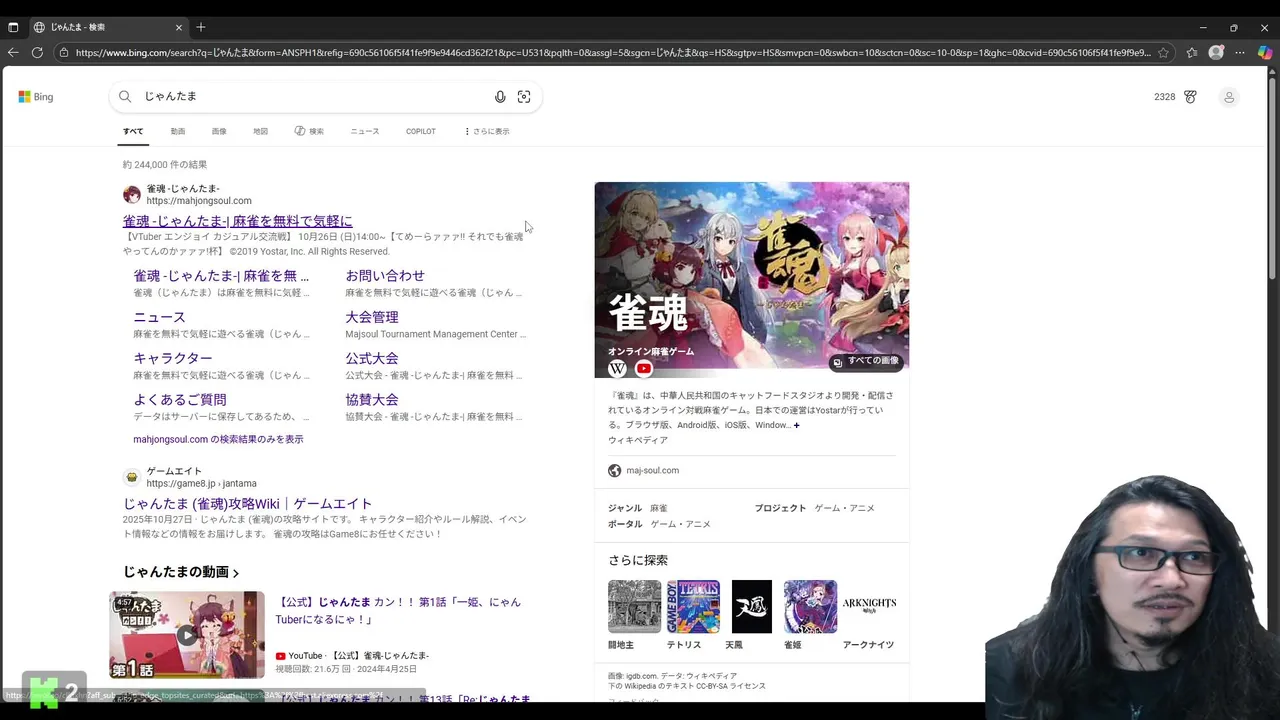Screen dimensions: 1280x720
Task: Expand the description with the plus after Window…
Action: pyautogui.click(x=796, y=426)
